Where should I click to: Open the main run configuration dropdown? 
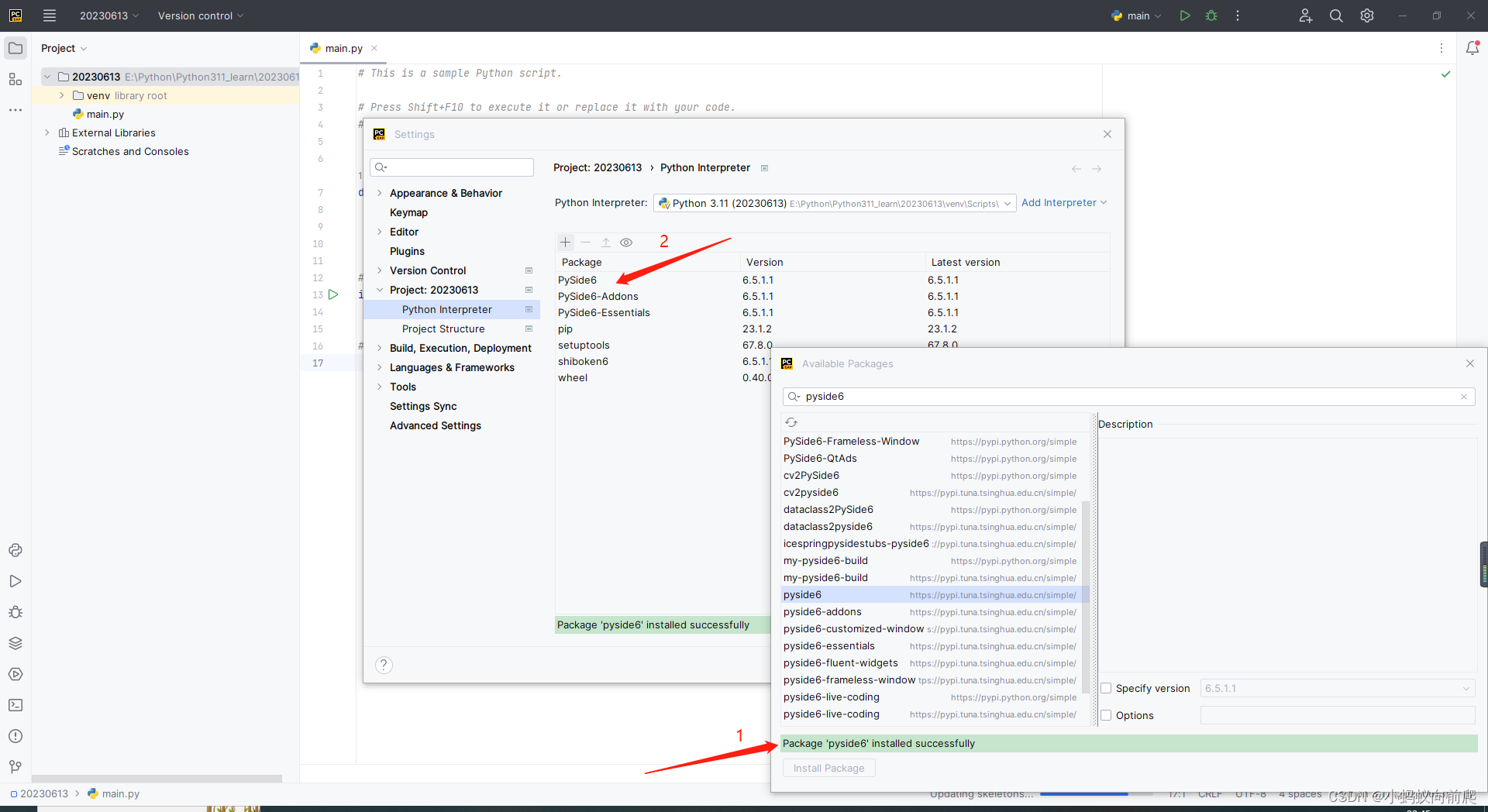[1136, 15]
